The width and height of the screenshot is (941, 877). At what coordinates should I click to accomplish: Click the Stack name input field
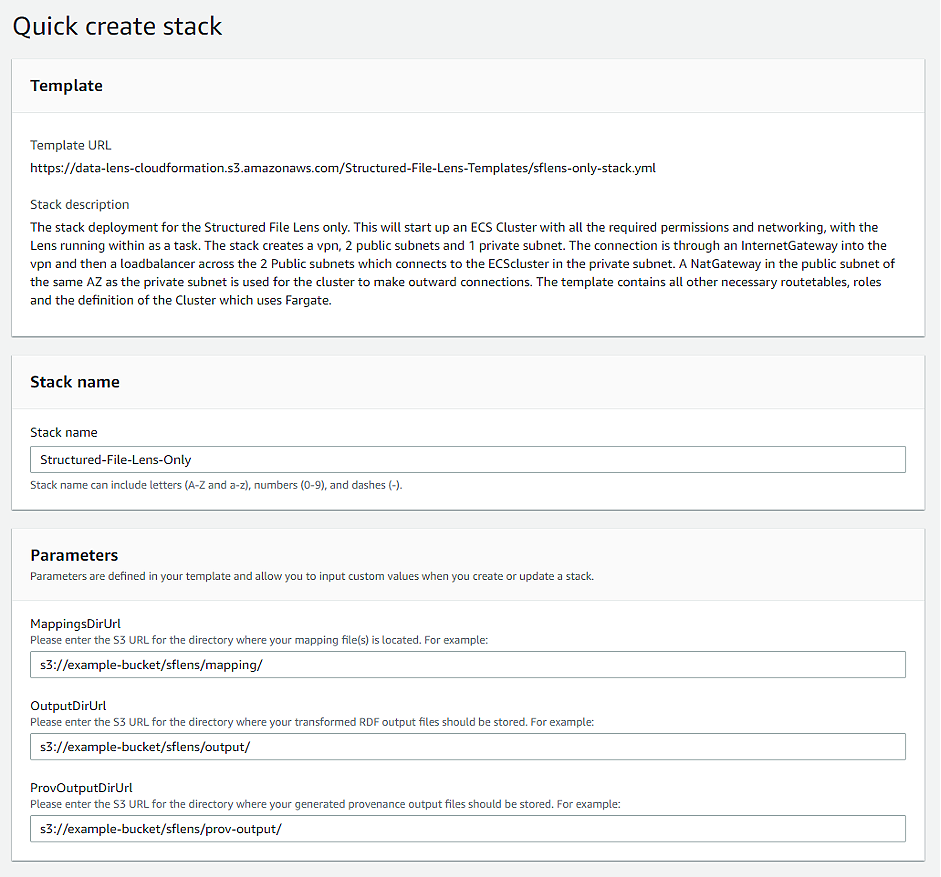pyautogui.click(x=467, y=459)
